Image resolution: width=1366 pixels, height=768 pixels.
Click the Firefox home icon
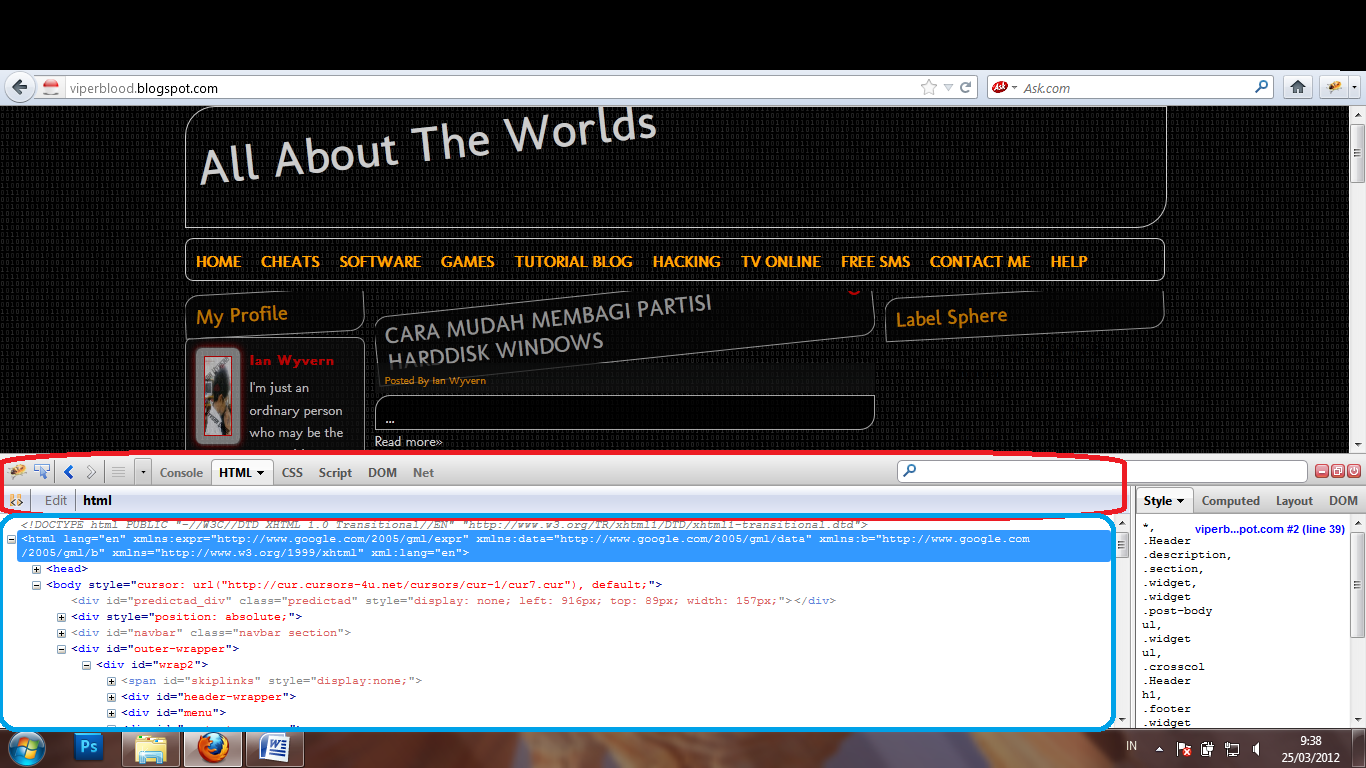[1297, 87]
